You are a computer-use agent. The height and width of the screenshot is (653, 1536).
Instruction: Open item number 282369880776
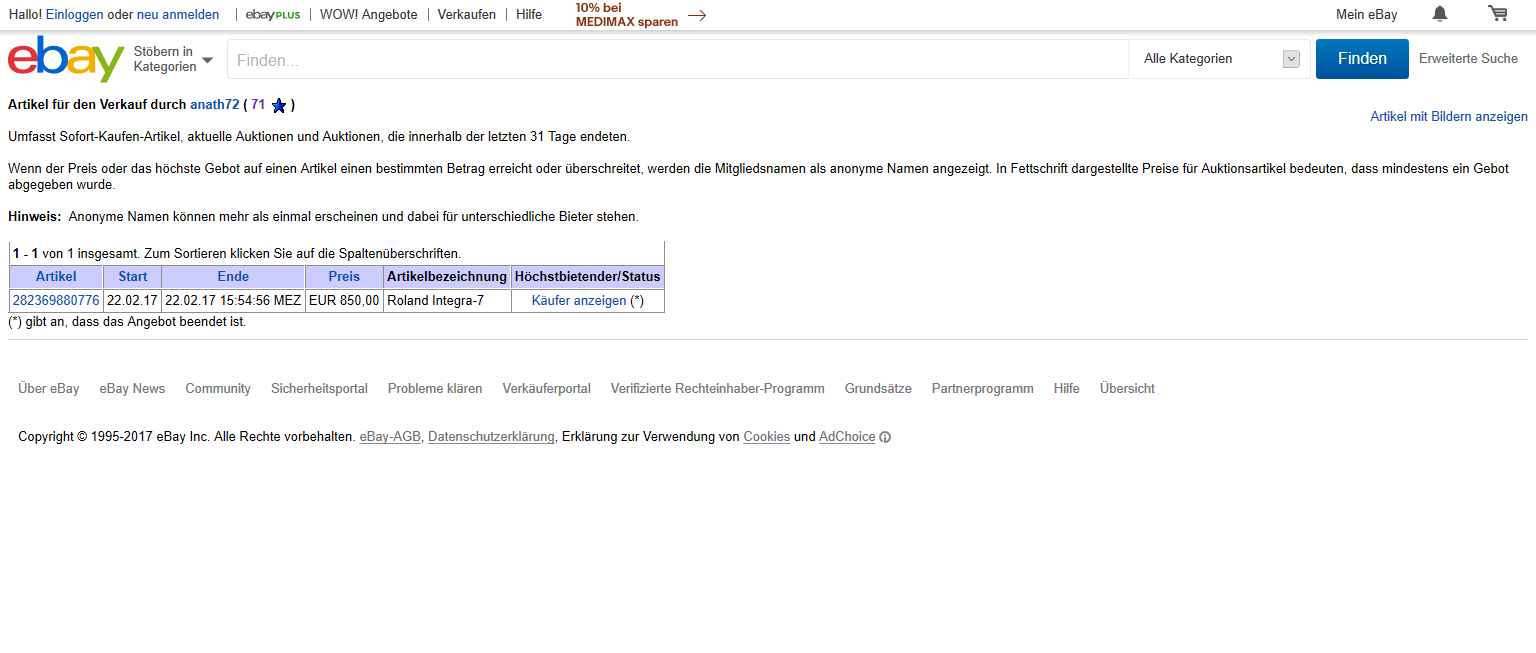[x=56, y=300]
